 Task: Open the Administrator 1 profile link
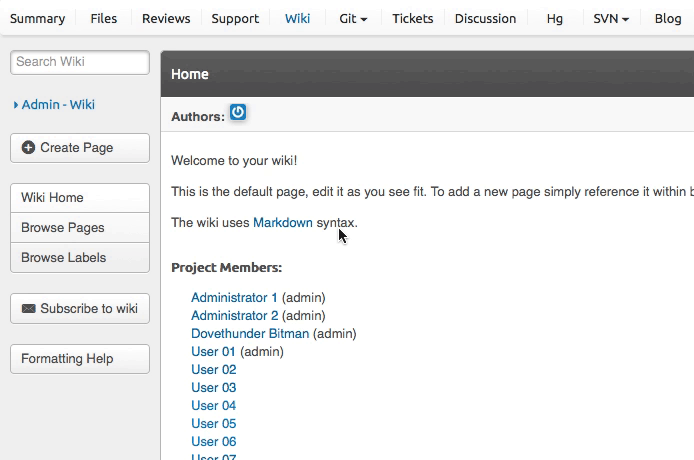tap(234, 298)
